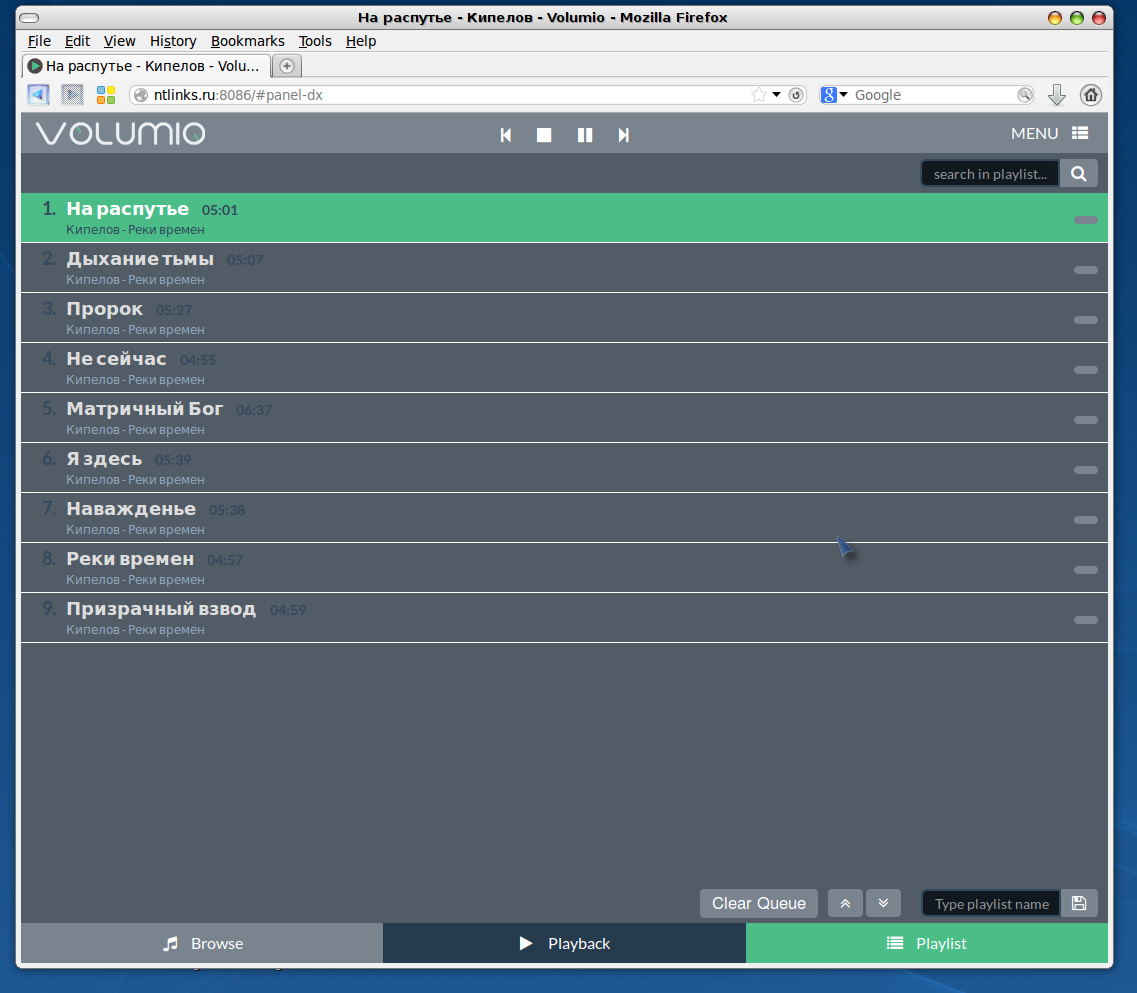Click the ntlinks.ru address bar

[x=450, y=95]
